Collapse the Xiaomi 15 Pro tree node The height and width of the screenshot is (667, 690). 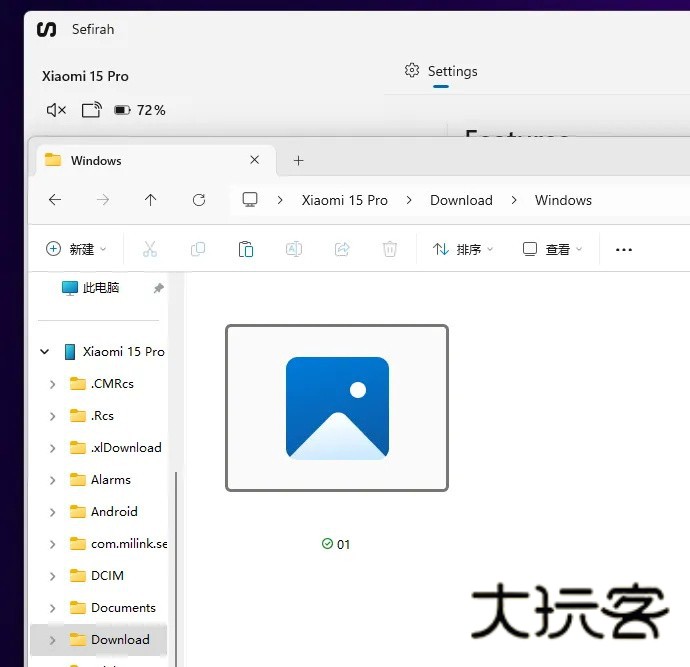(44, 352)
